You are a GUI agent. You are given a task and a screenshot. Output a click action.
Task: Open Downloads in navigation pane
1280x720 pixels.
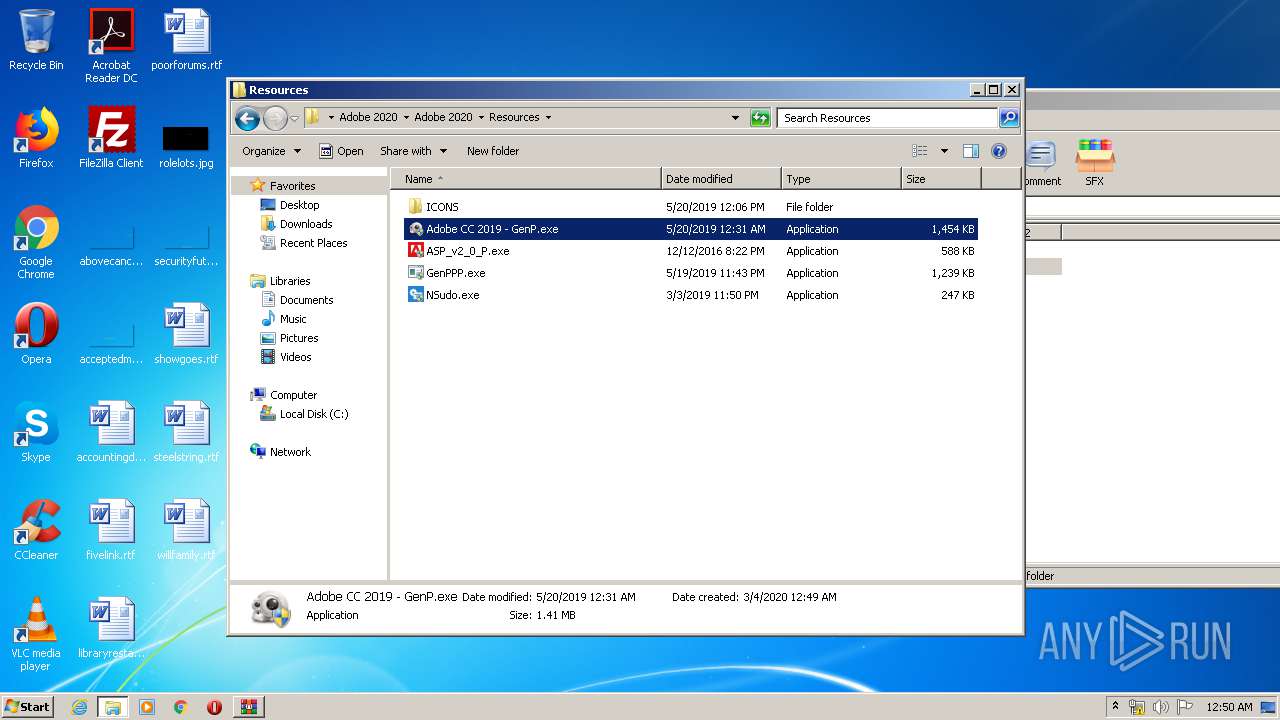pyautogui.click(x=306, y=224)
